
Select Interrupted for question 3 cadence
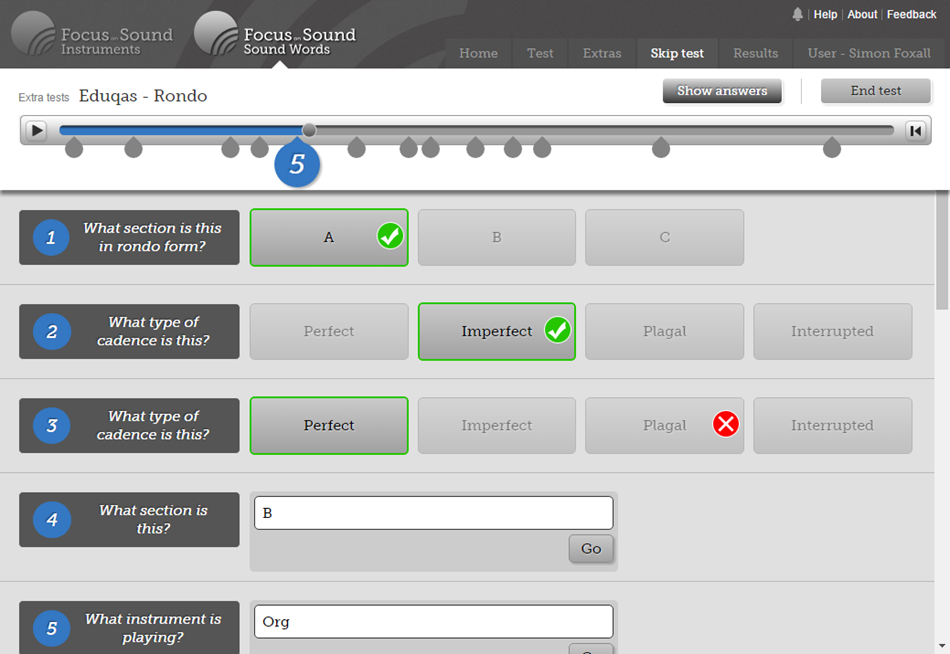[x=832, y=425]
